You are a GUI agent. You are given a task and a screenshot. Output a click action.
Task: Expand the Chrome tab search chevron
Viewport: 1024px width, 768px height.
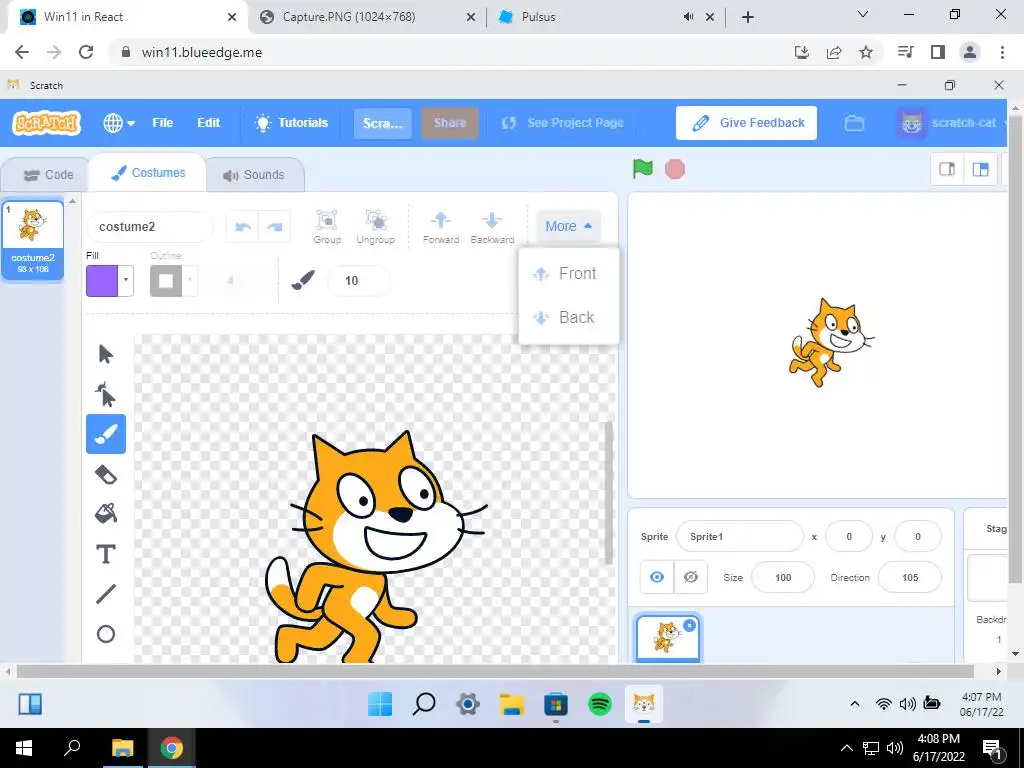(x=863, y=15)
